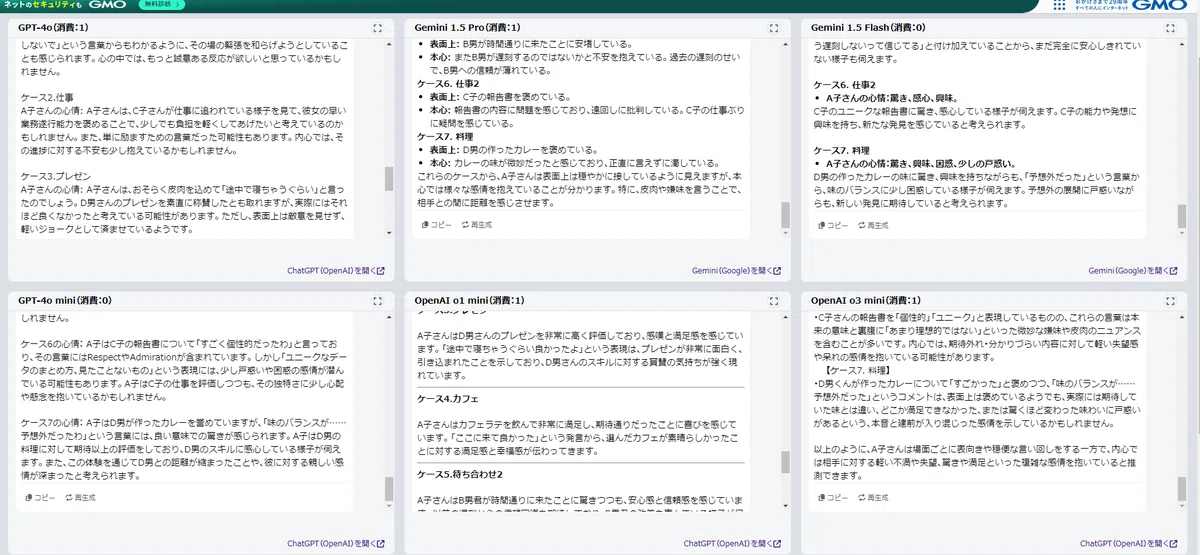Click ケース7. 料理 heading in Gemini 1.5 Pro panel
The width and height of the screenshot is (1200, 555).
445,135
